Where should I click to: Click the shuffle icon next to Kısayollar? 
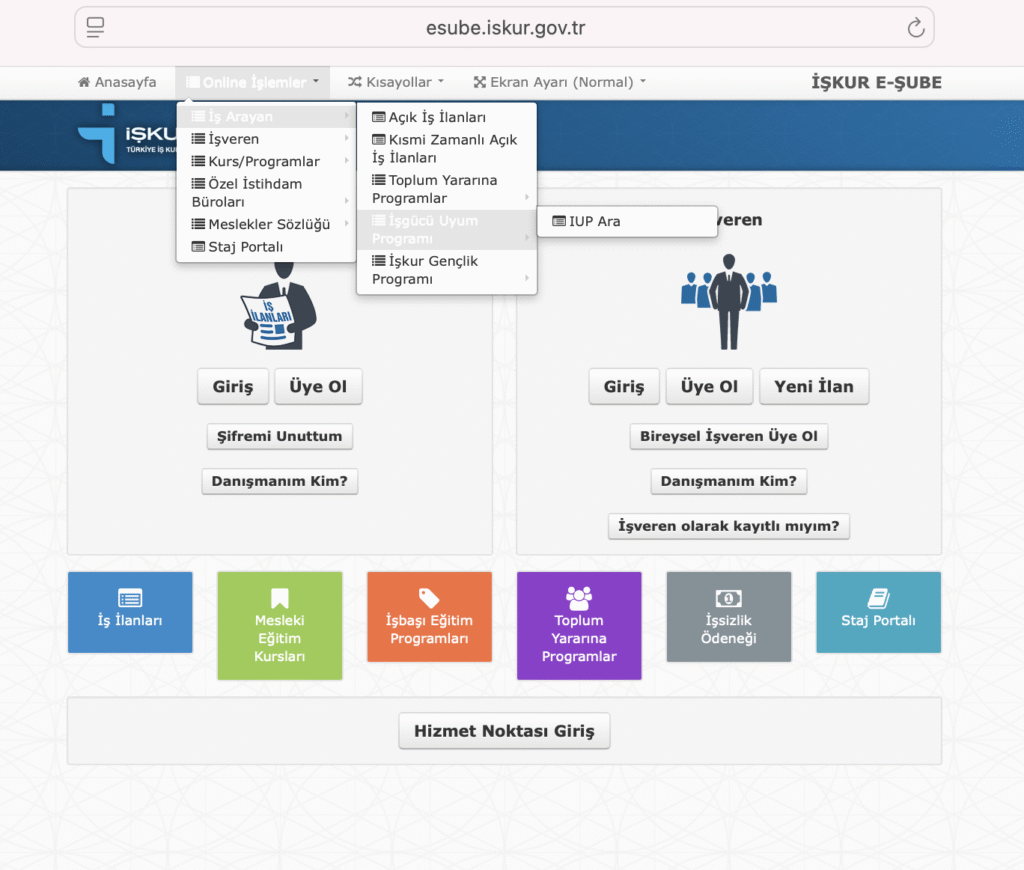click(355, 82)
